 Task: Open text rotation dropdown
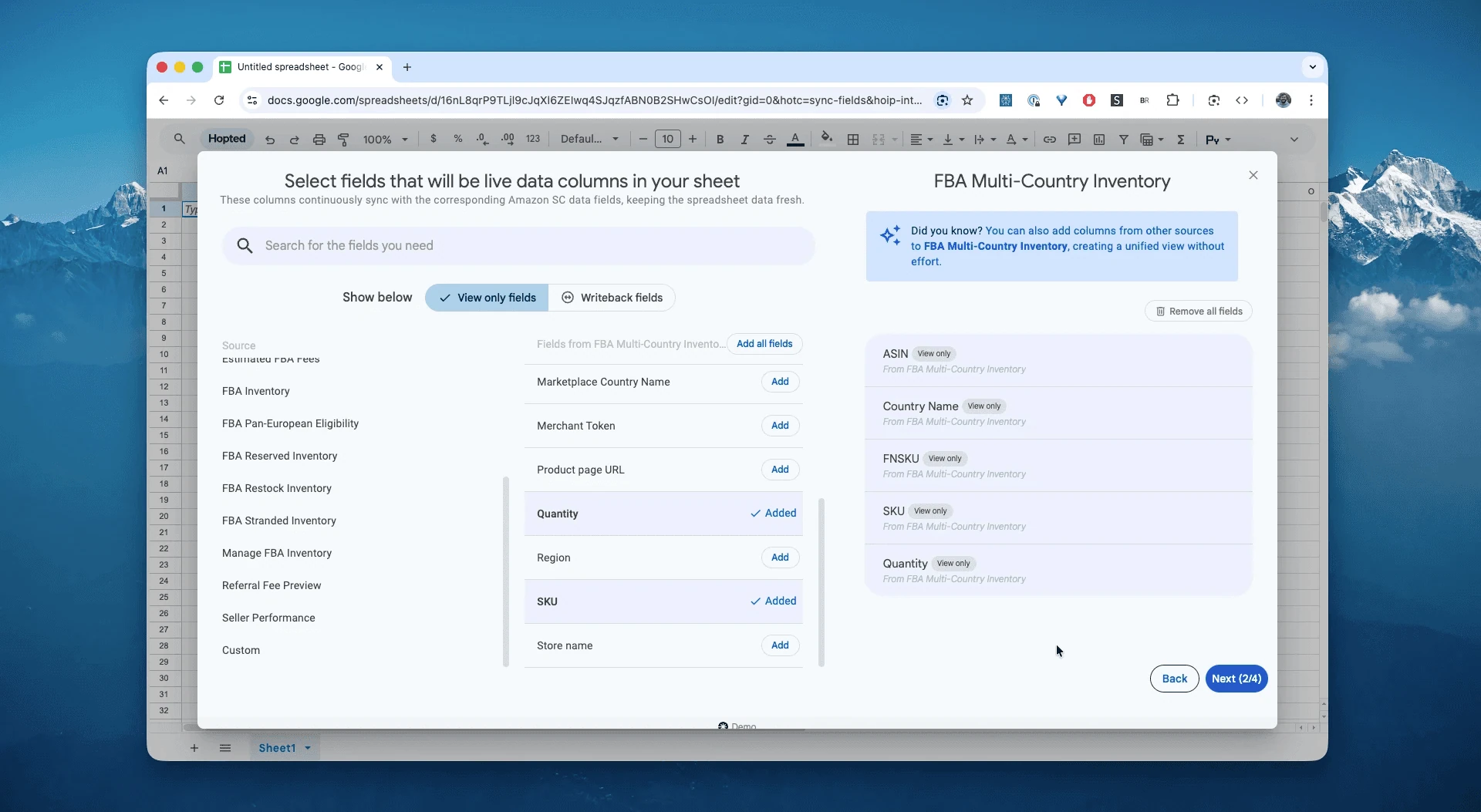click(1017, 140)
